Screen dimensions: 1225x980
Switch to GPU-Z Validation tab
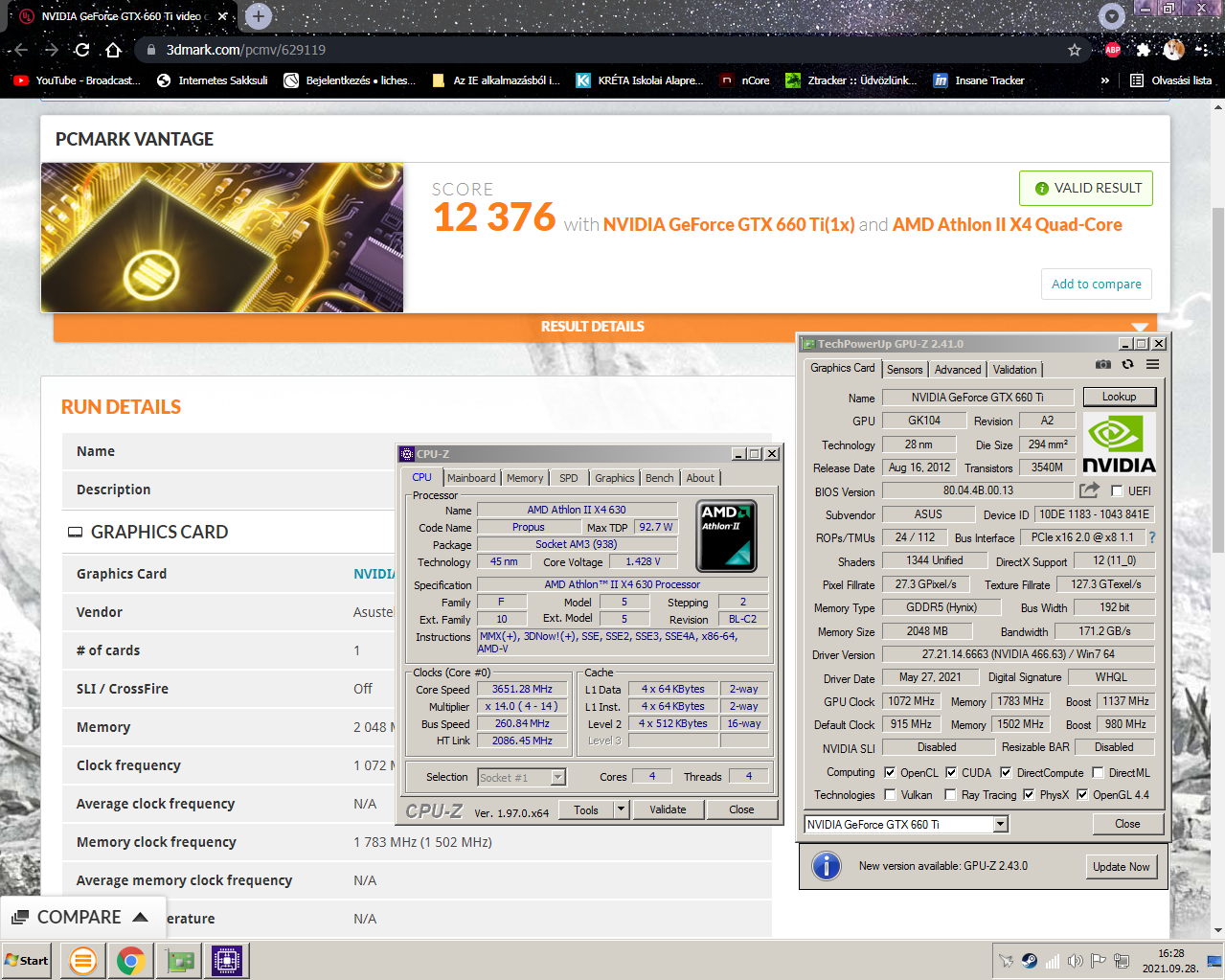point(1014,370)
